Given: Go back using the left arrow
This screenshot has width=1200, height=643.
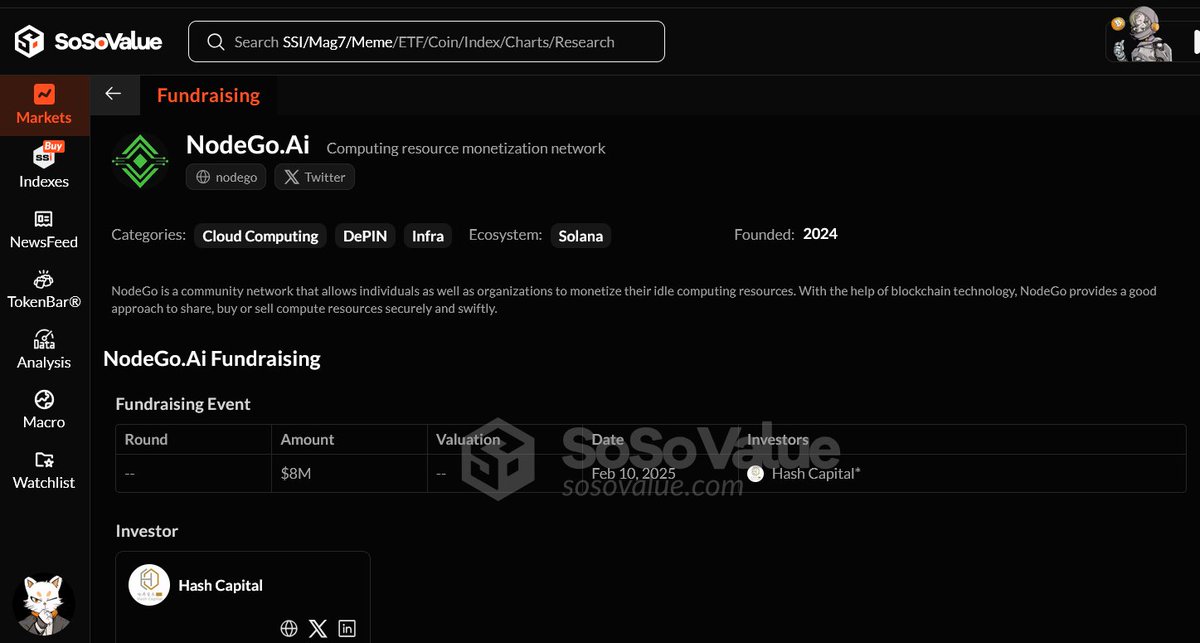Looking at the screenshot, I should pyautogui.click(x=113, y=94).
